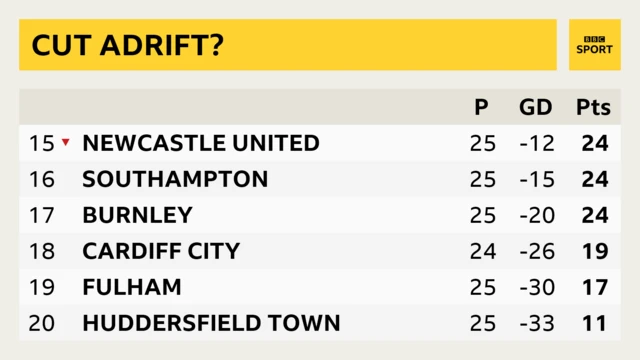Image resolution: width=640 pixels, height=360 pixels.
Task: Click Fulham's goal difference of -30
Action: click(x=537, y=287)
